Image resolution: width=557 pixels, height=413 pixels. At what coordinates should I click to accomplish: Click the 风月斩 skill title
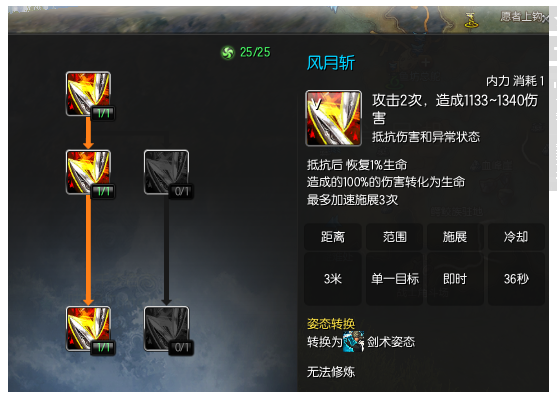click(x=331, y=63)
